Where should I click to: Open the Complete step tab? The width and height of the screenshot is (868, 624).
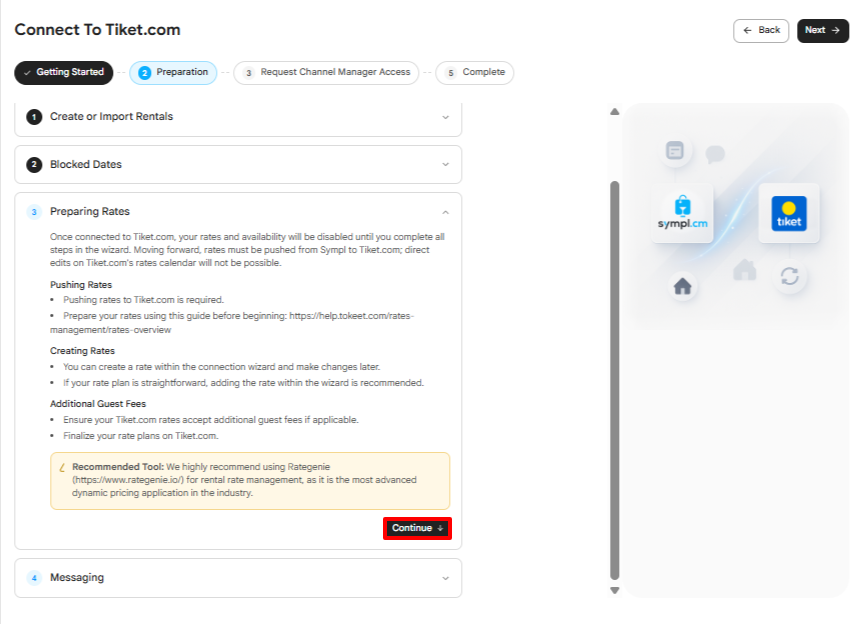click(475, 73)
